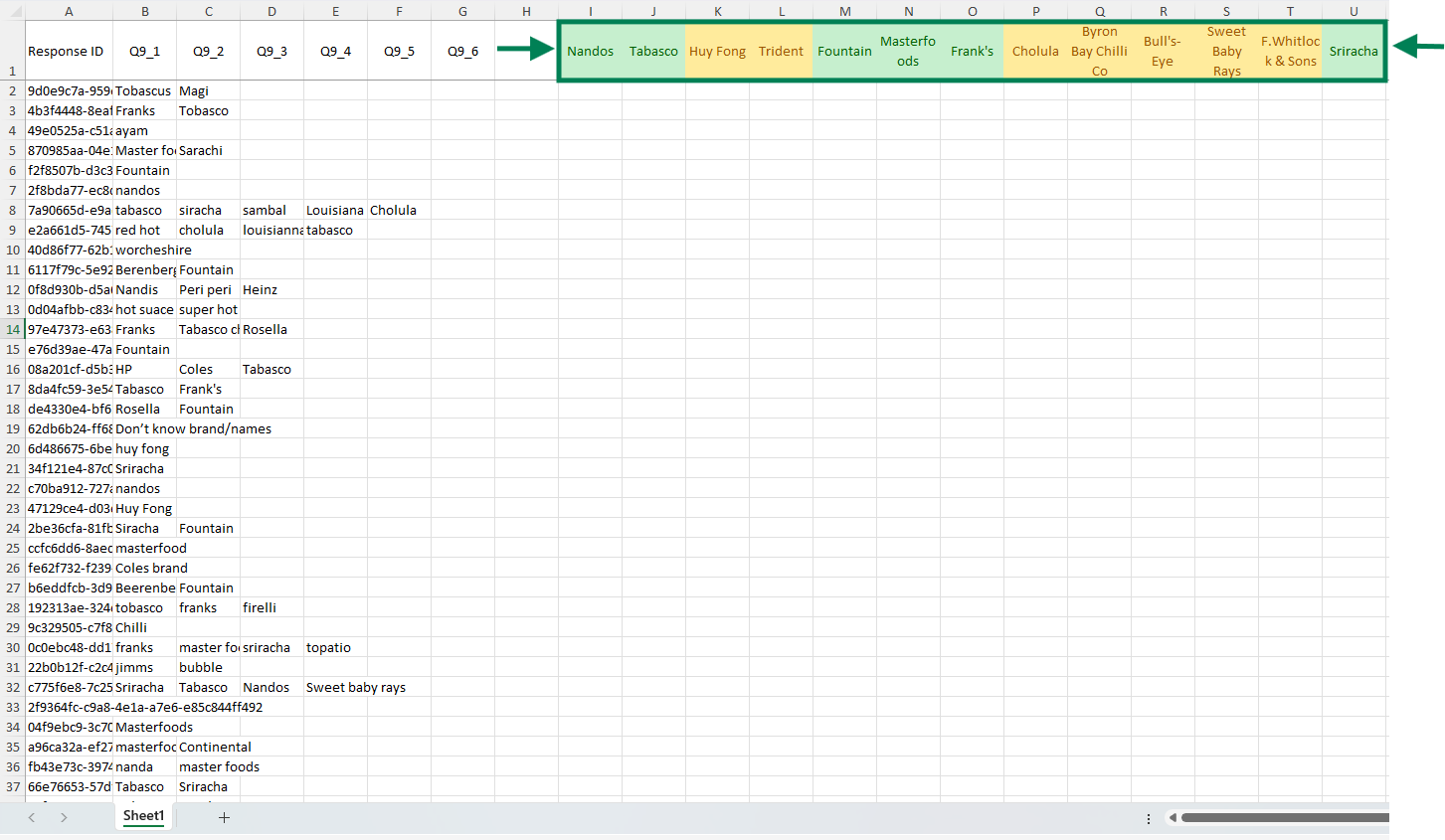Open the sheet tab options dots
The image size is (1445, 840).
point(1149,818)
